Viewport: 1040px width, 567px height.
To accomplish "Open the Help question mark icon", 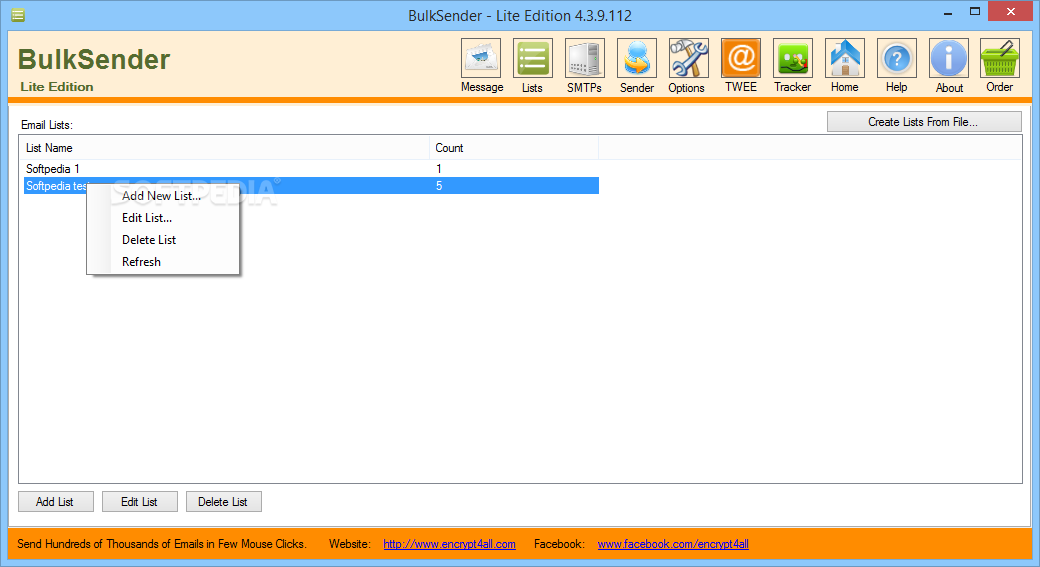I will pos(897,58).
